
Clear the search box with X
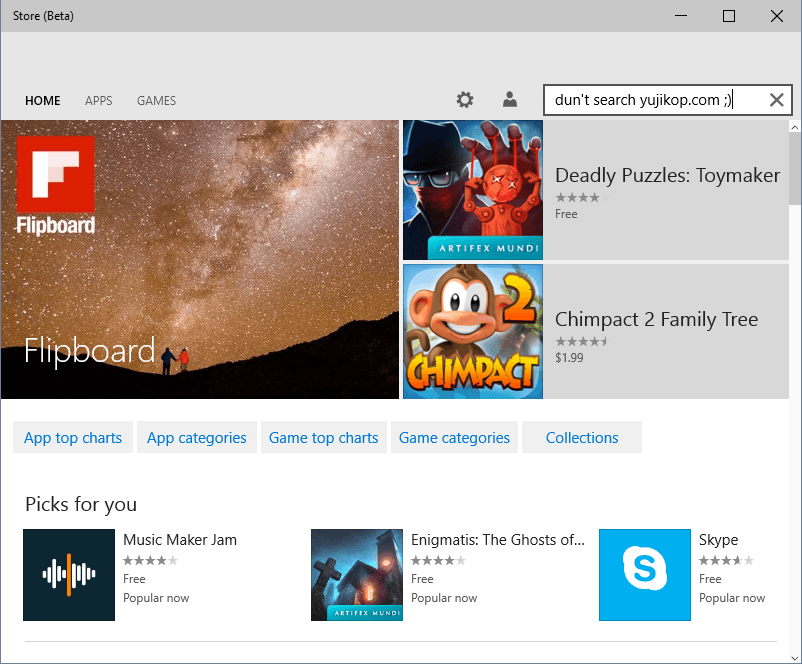point(776,100)
